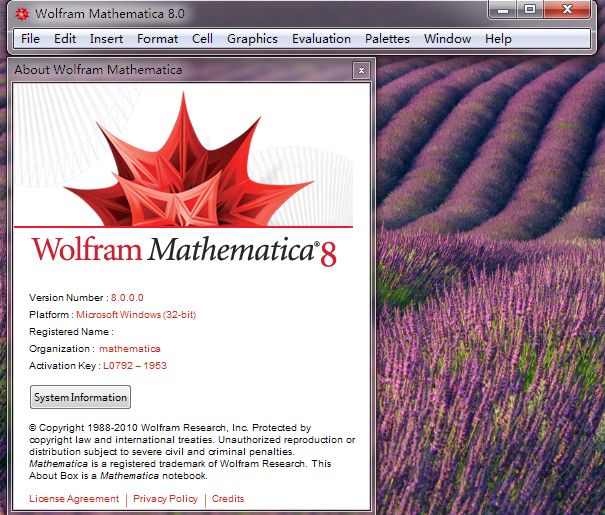Expand the Format menu
Screen dimensions: 605x515
click(x=157, y=39)
